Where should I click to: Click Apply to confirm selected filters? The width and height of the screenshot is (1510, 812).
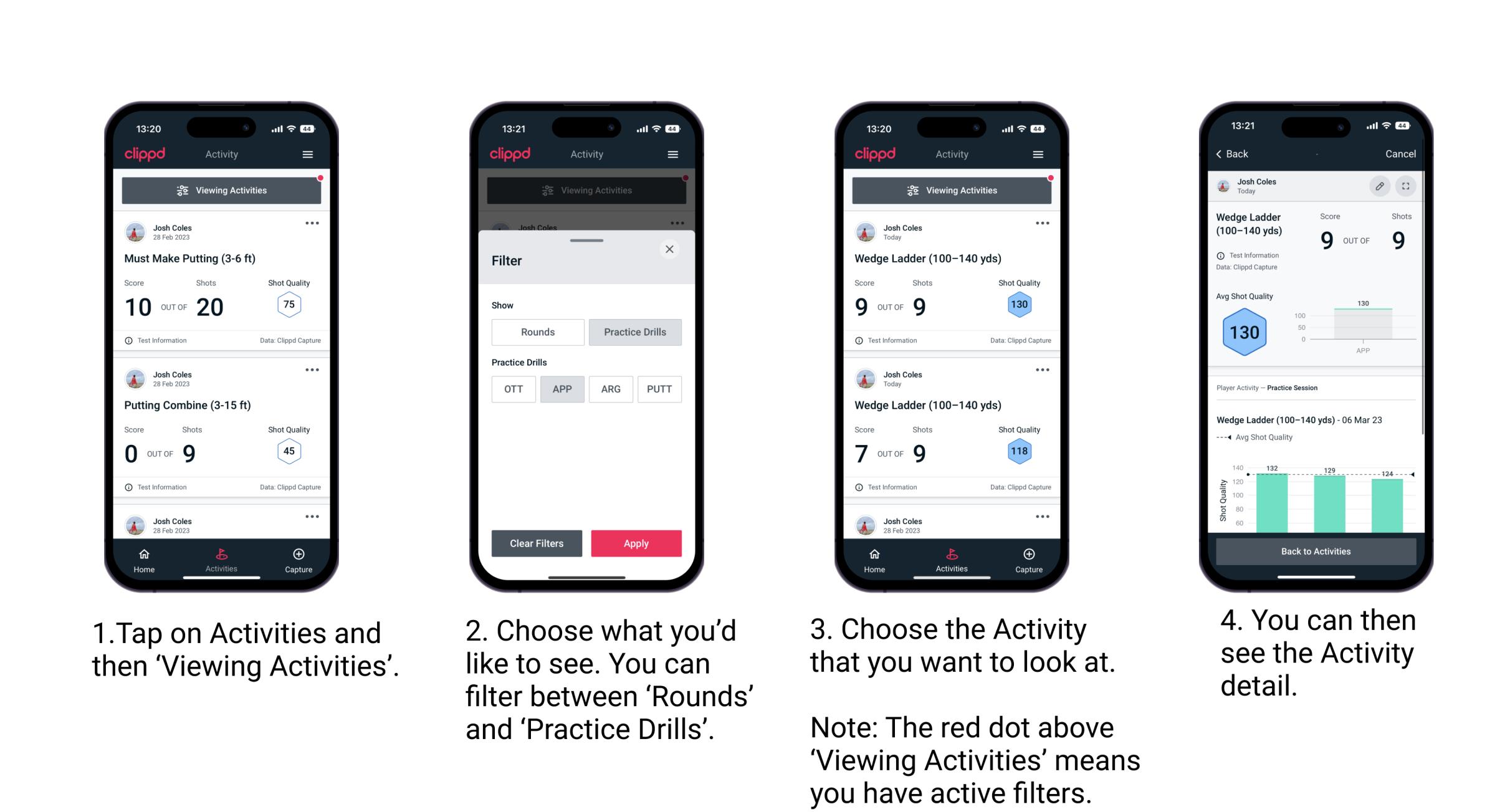coord(636,542)
